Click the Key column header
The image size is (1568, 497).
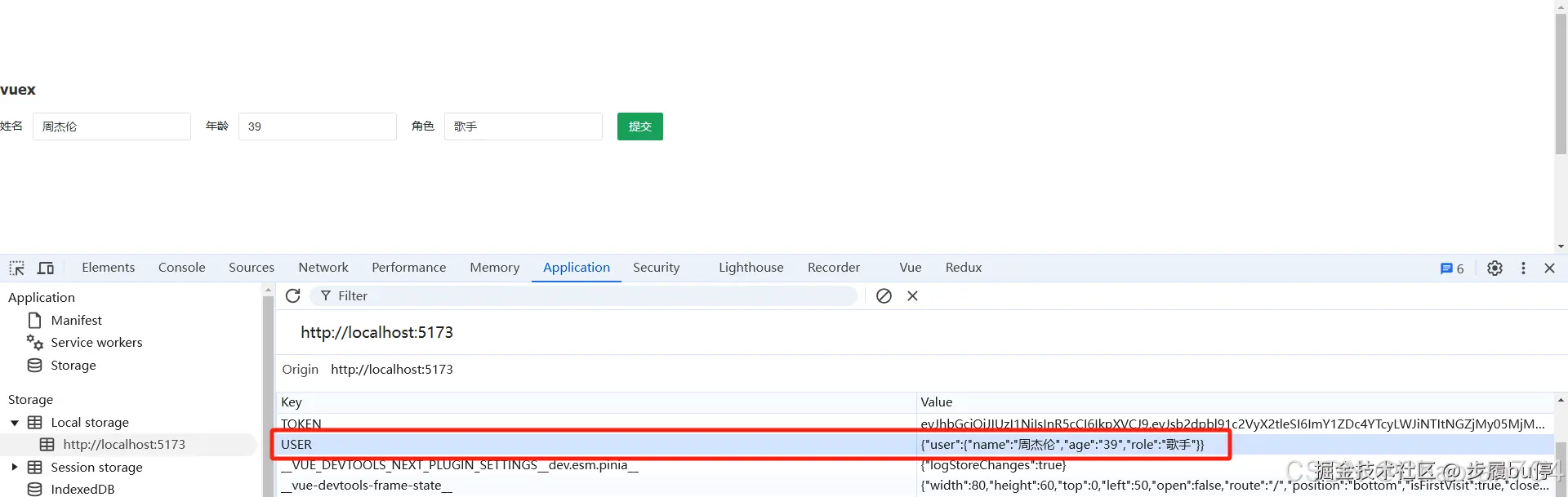596,402
